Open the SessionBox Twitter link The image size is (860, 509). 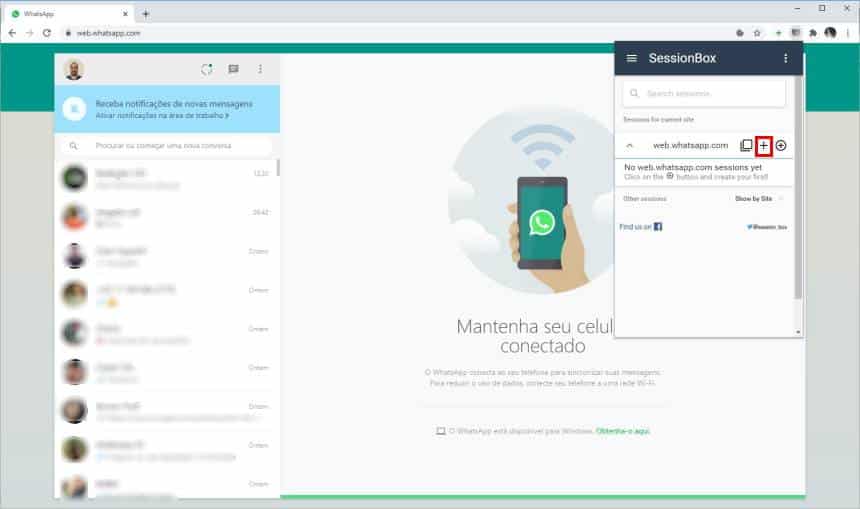[x=767, y=227]
